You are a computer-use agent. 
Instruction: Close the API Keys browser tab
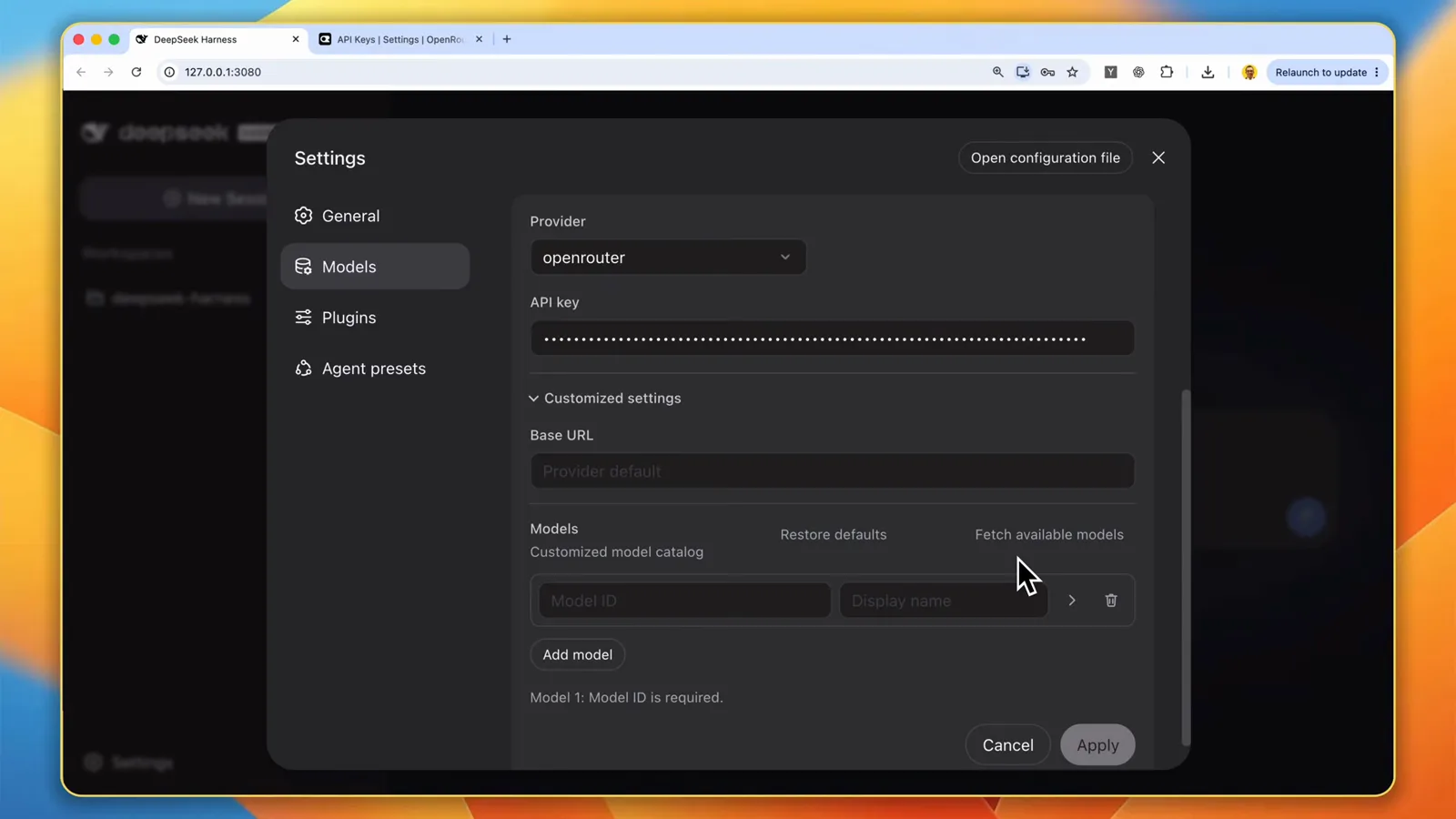480,39
